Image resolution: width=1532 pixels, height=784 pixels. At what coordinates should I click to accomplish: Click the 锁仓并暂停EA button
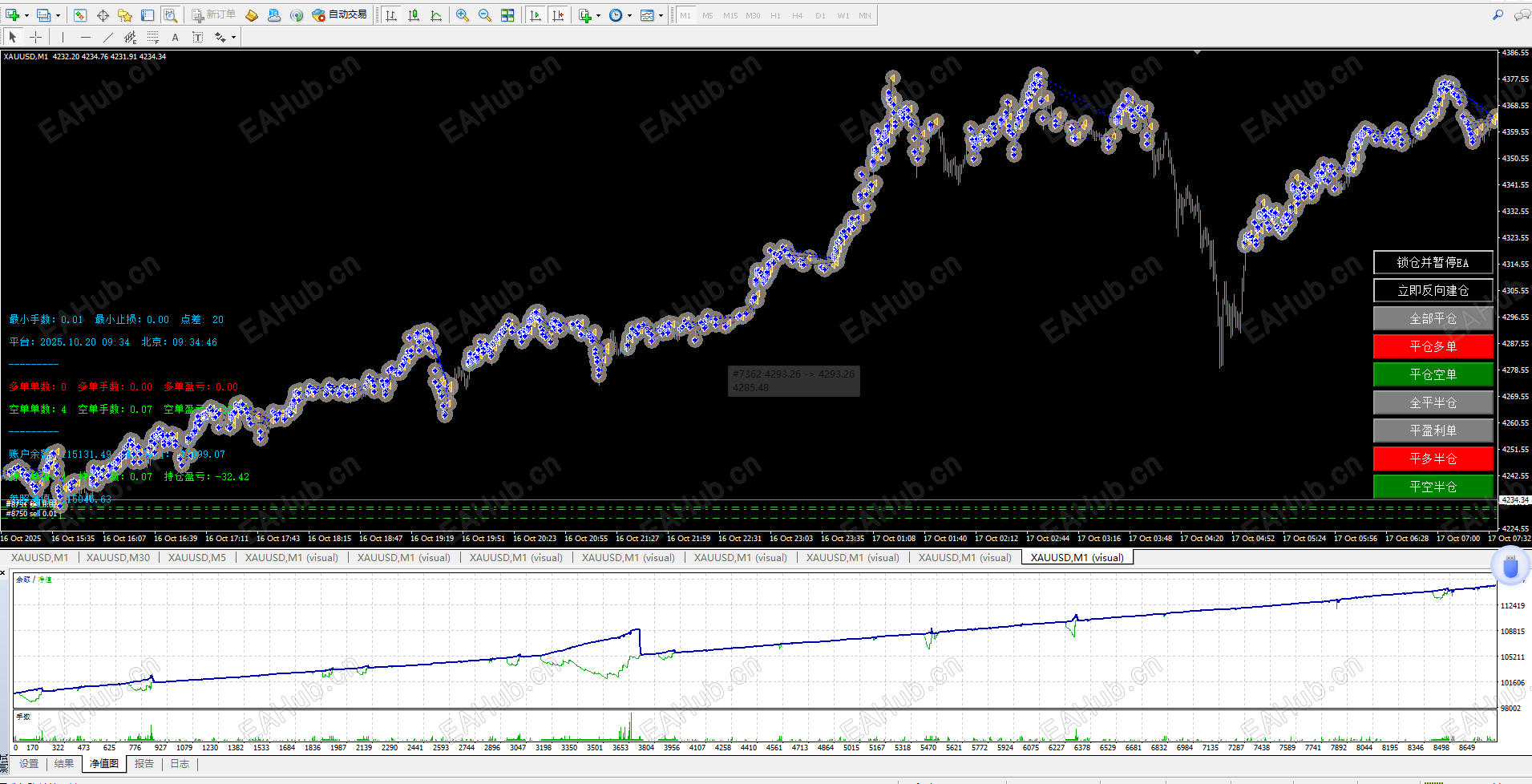pyautogui.click(x=1433, y=262)
